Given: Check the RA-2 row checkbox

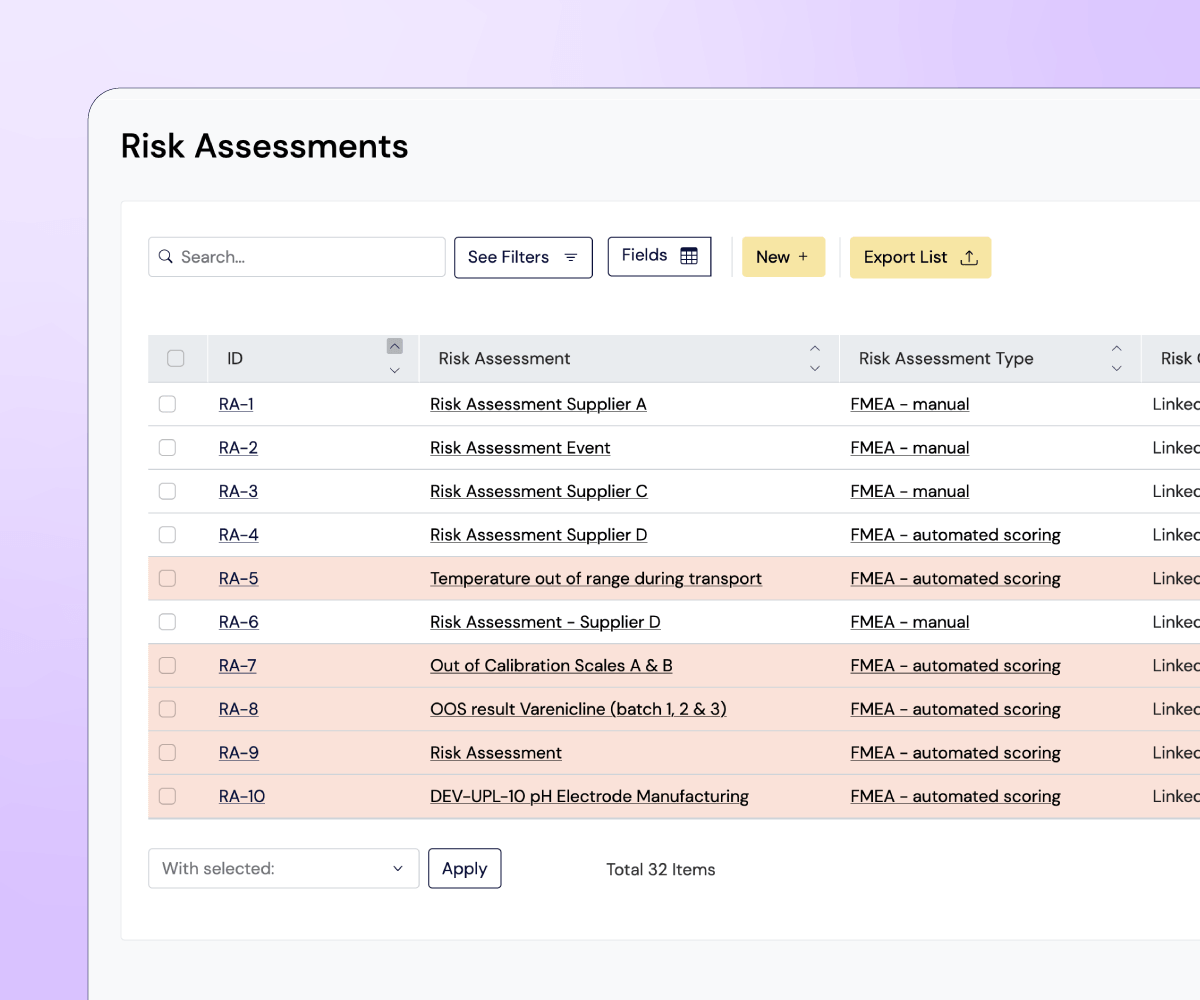Looking at the screenshot, I should tap(167, 448).
